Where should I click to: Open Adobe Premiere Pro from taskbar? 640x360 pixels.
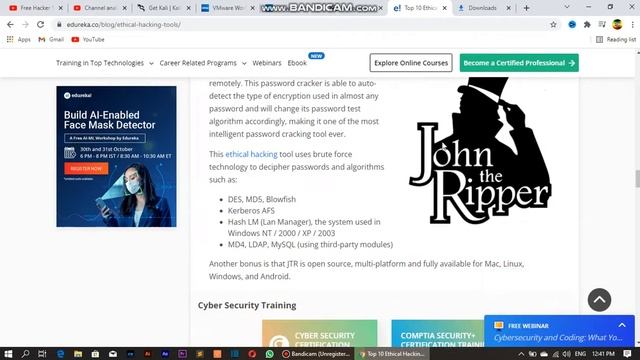[x=182, y=354]
